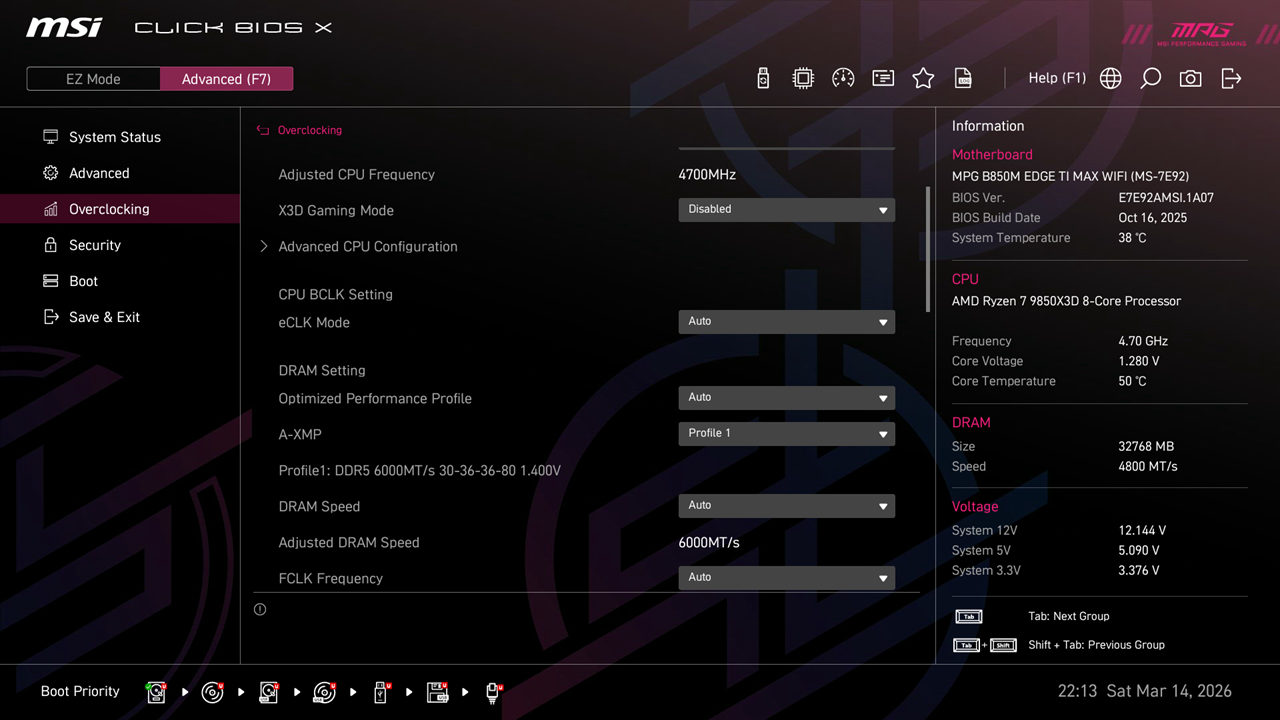The height and width of the screenshot is (720, 1280).
Task: Open the DRAM Speed dropdown
Action: (786, 506)
